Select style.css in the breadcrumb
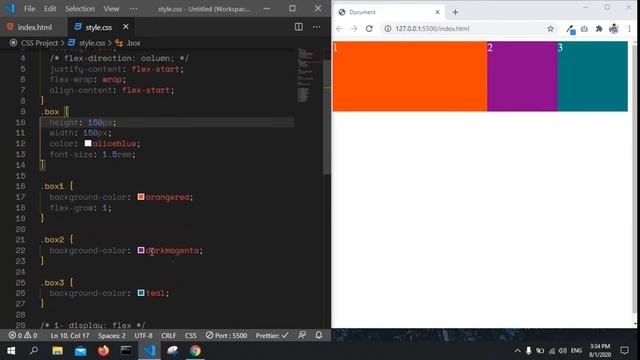 [92, 43]
